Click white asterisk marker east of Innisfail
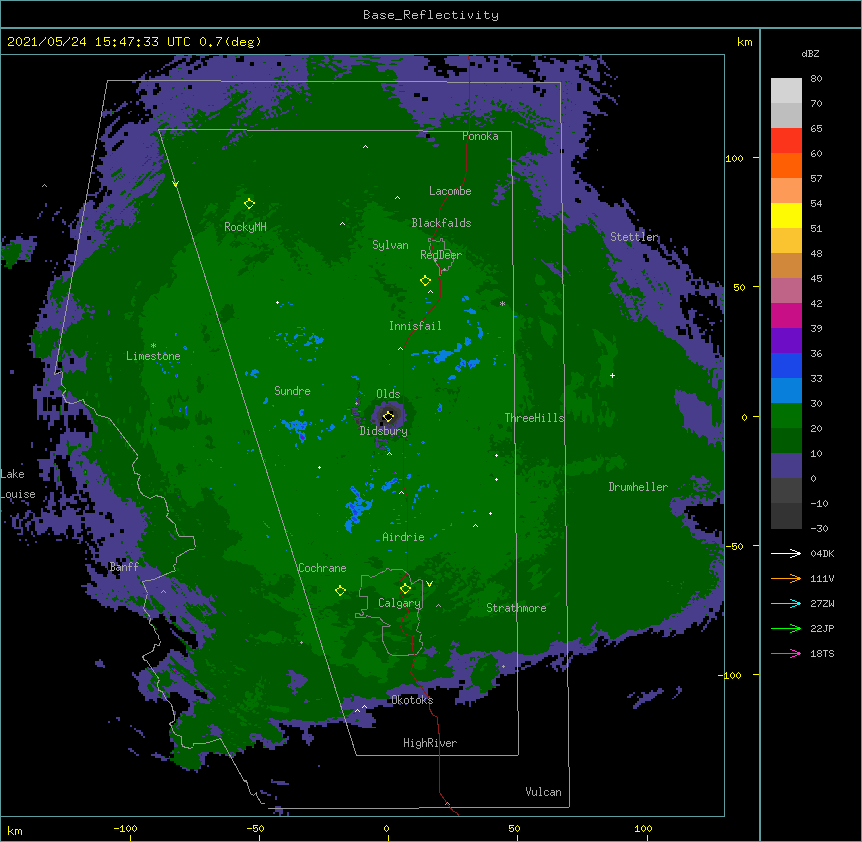 [x=502, y=303]
